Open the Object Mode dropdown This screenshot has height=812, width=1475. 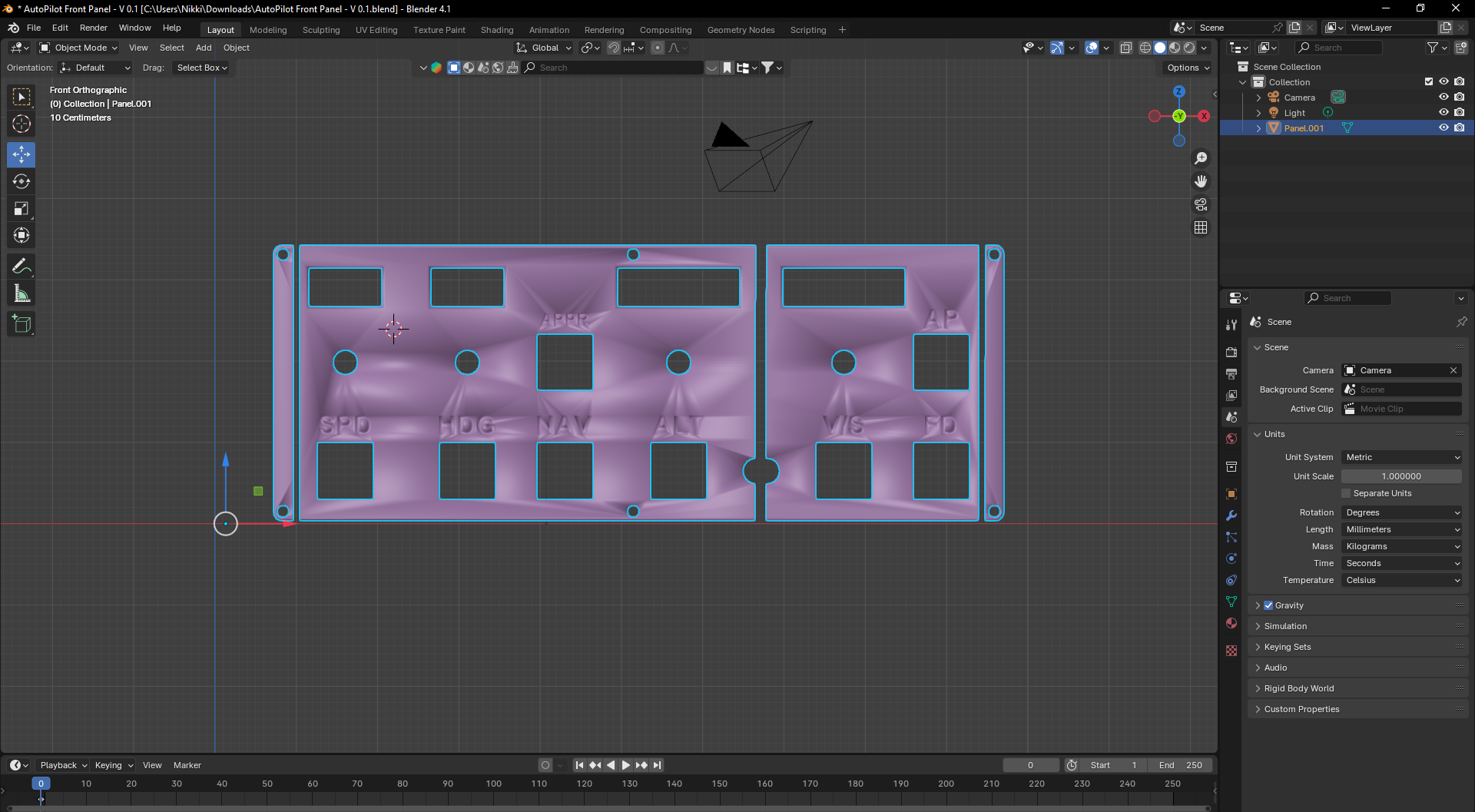click(x=78, y=48)
